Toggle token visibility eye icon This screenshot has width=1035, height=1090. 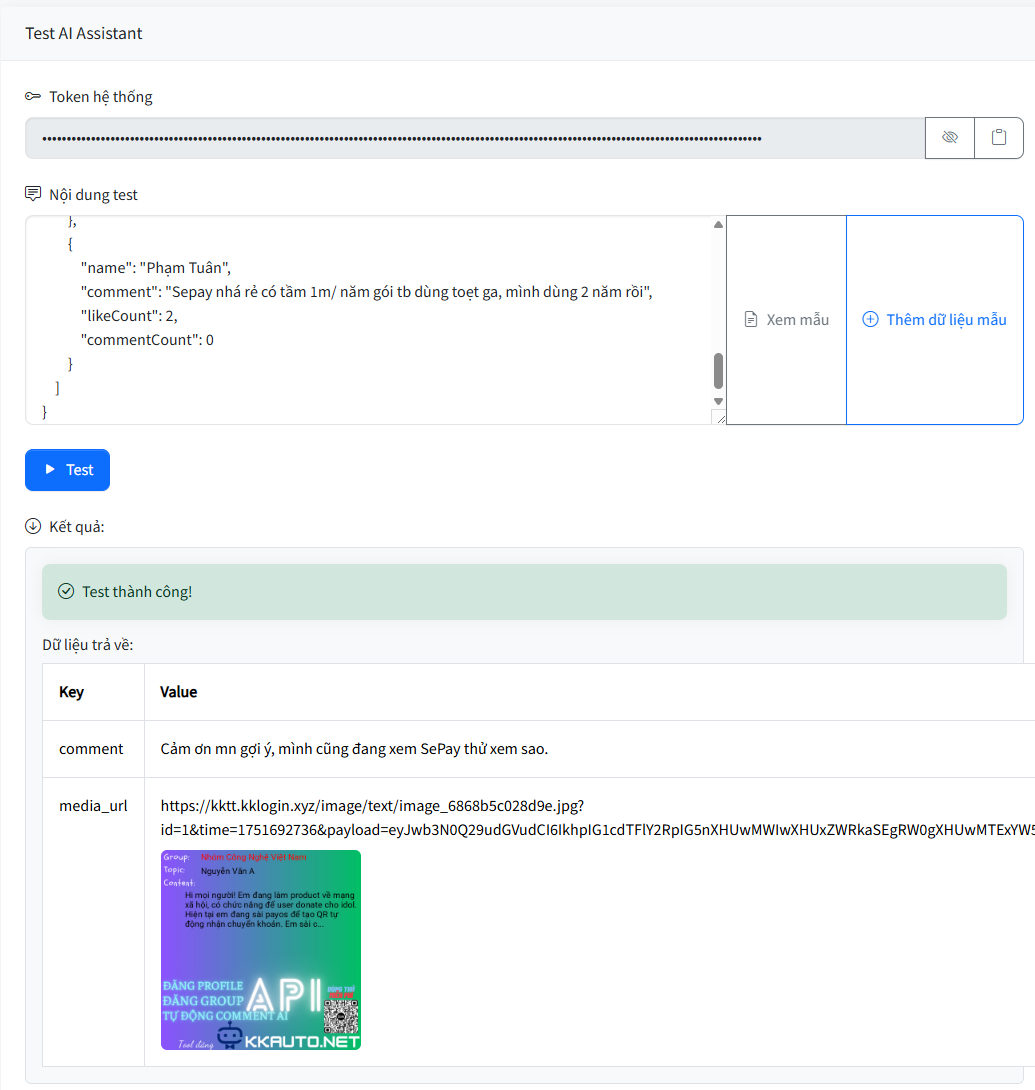(950, 138)
